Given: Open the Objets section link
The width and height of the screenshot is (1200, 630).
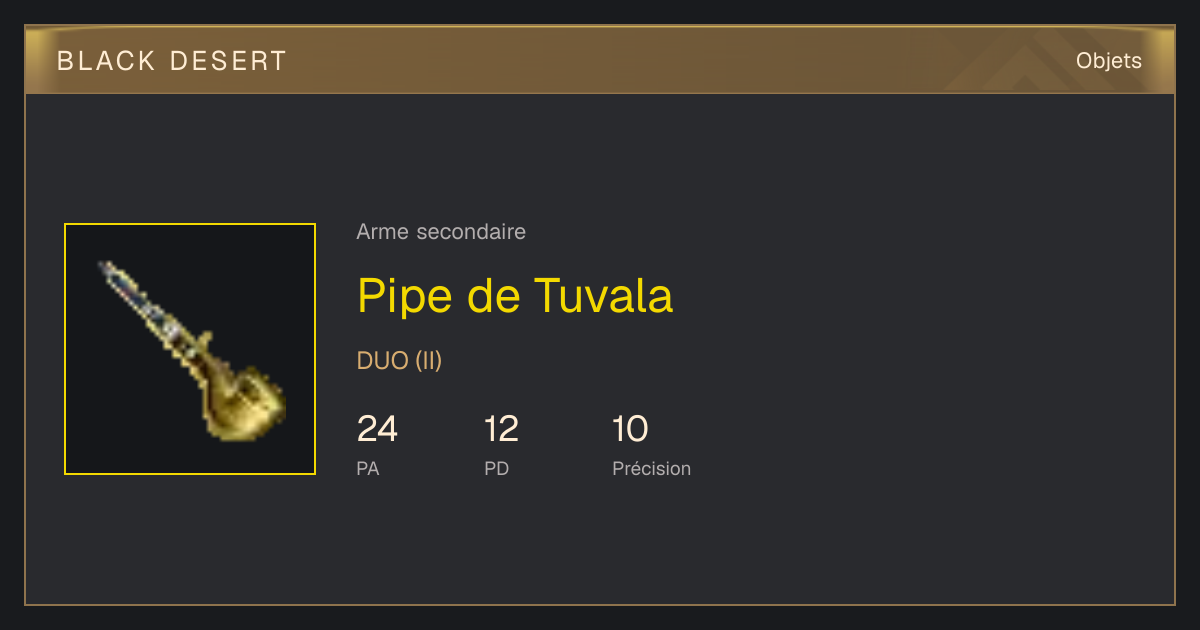Looking at the screenshot, I should click(1109, 61).
